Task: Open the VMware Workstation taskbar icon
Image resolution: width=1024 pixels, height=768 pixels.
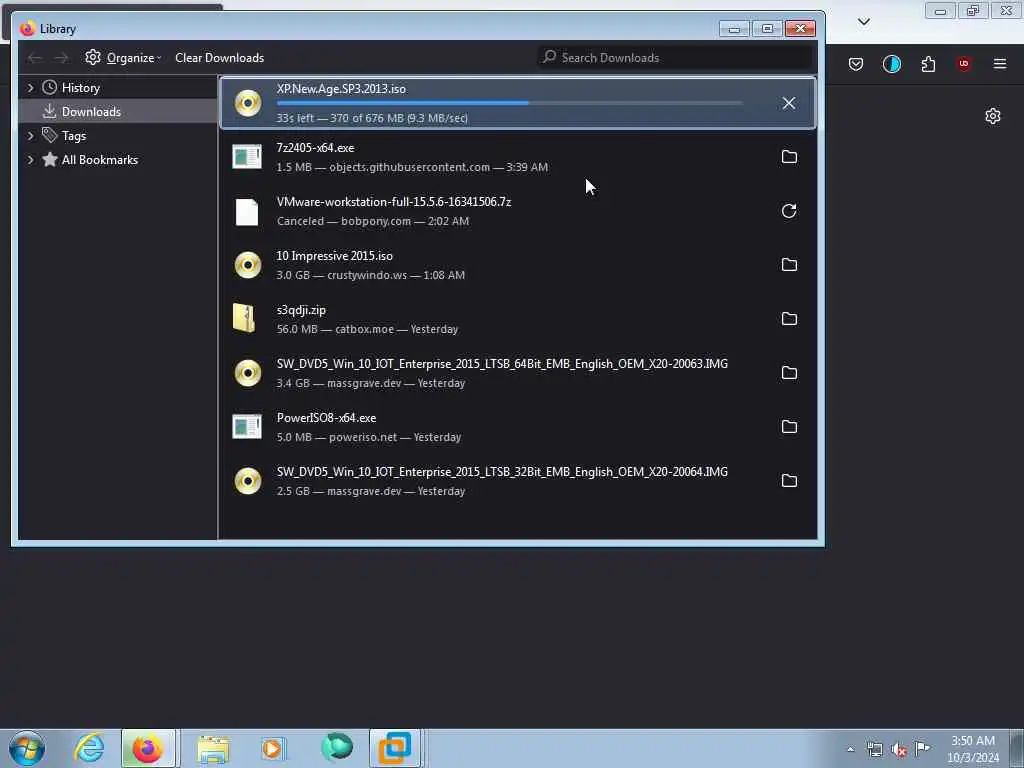Action: pos(395,748)
